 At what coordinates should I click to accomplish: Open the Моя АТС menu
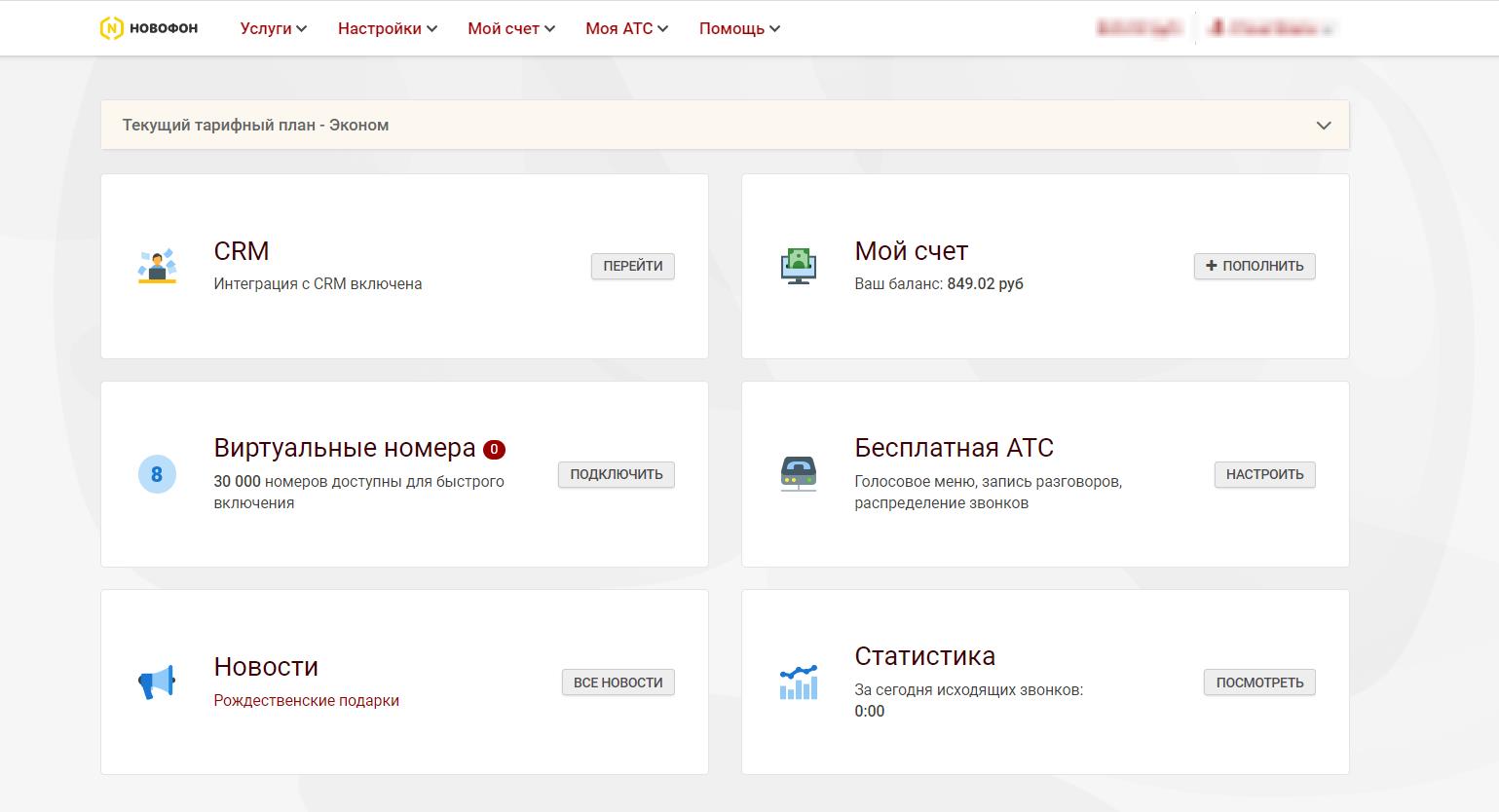click(626, 28)
